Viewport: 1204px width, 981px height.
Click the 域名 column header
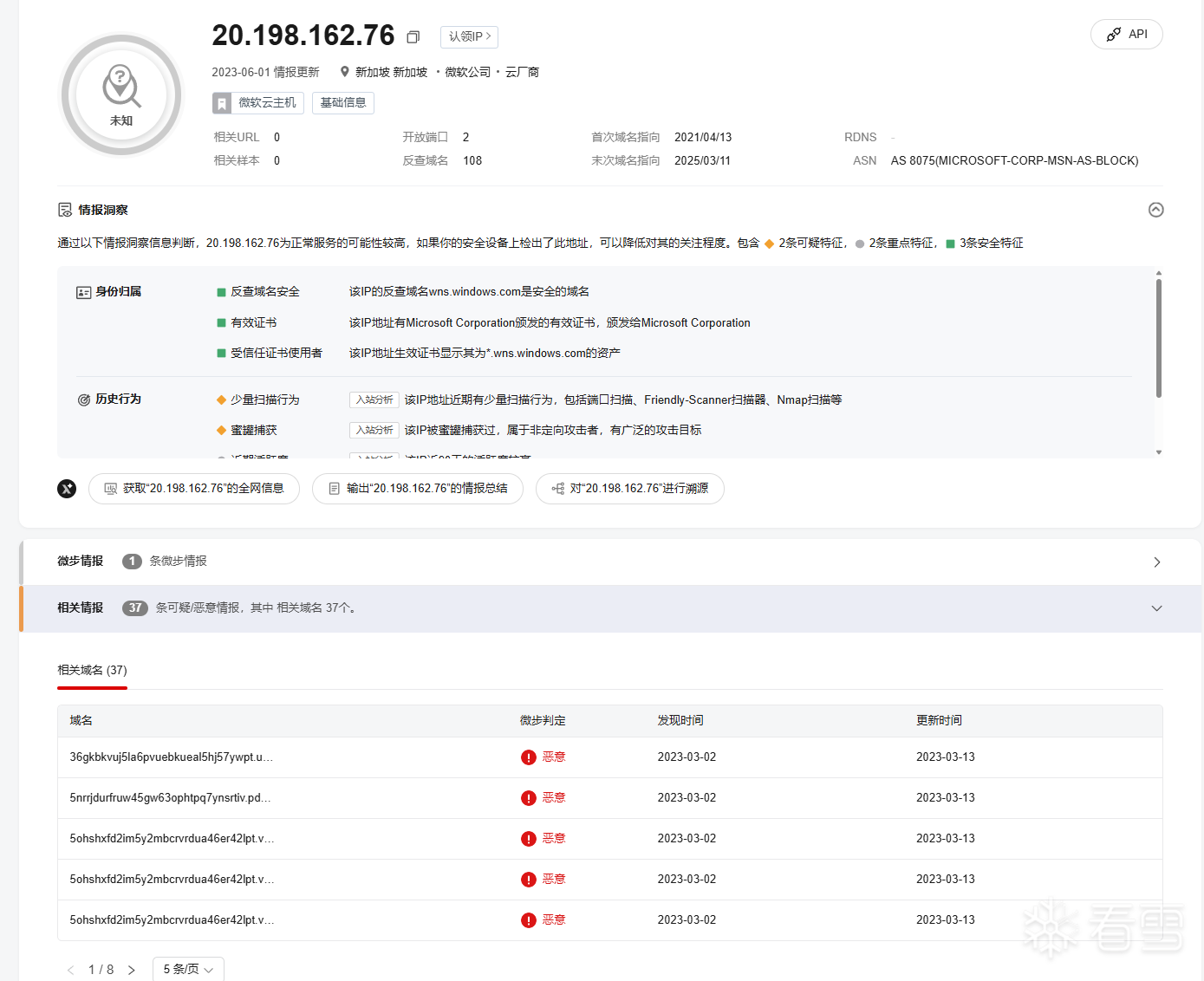81,721
